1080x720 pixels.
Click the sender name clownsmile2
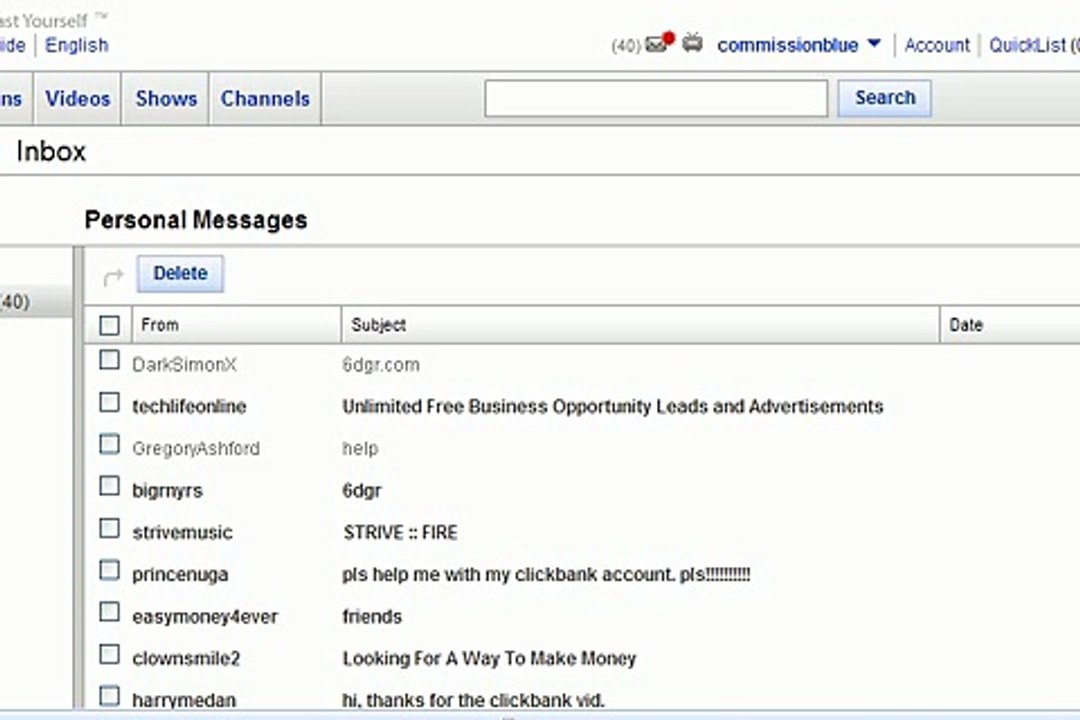coord(186,659)
